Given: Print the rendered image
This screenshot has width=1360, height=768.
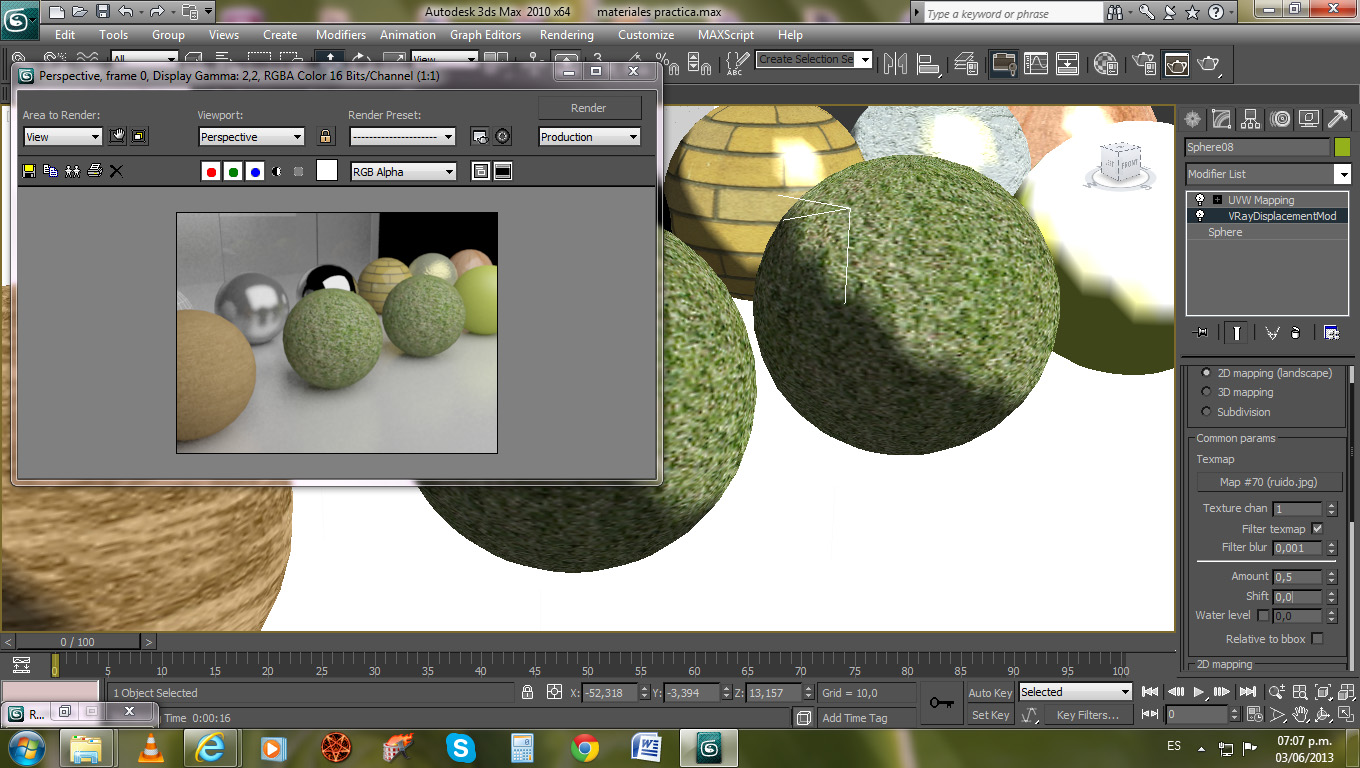Looking at the screenshot, I should click(x=95, y=171).
